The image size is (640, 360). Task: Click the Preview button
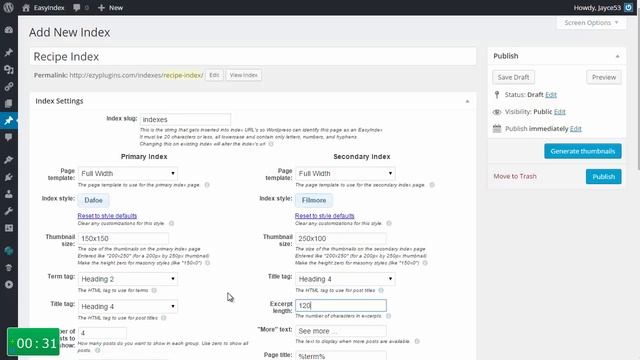tap(604, 77)
